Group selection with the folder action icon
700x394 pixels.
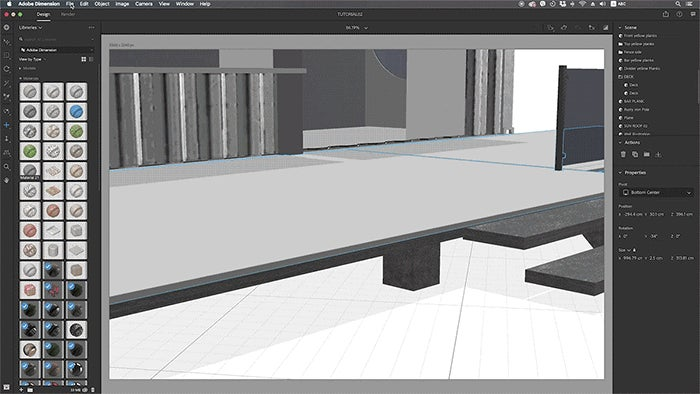(646, 154)
